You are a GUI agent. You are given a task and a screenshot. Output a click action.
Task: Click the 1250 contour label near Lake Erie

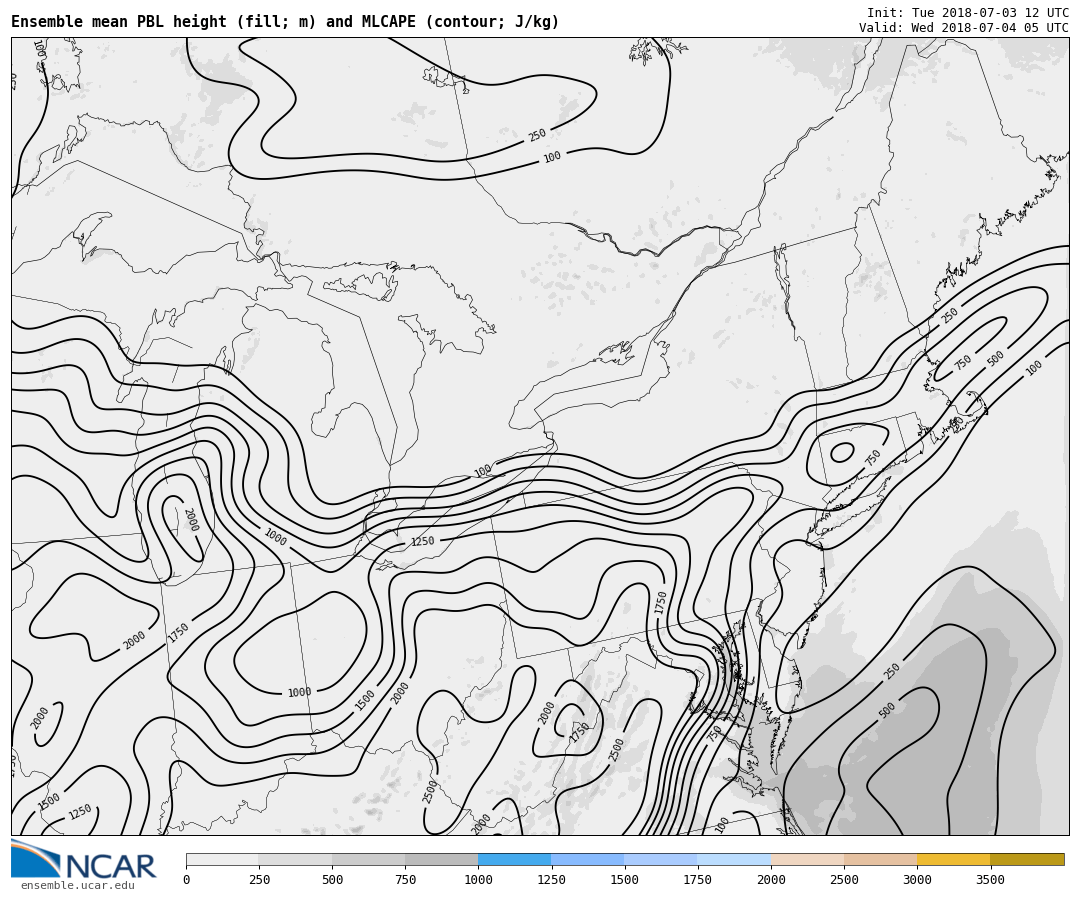pos(422,541)
